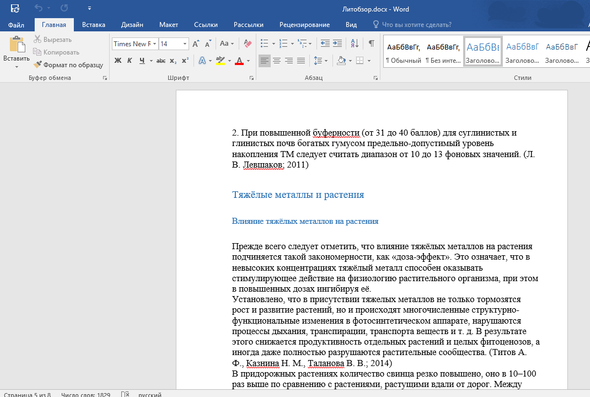
Task: Justify the text
Action: click(x=301, y=61)
